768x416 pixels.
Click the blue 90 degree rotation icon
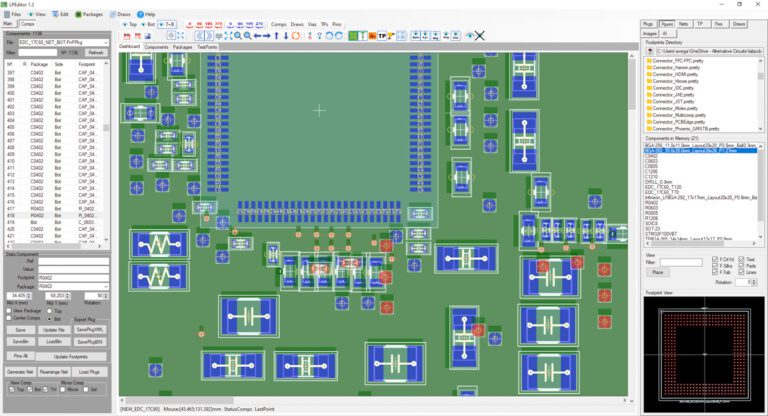pyautogui.click(x=240, y=24)
